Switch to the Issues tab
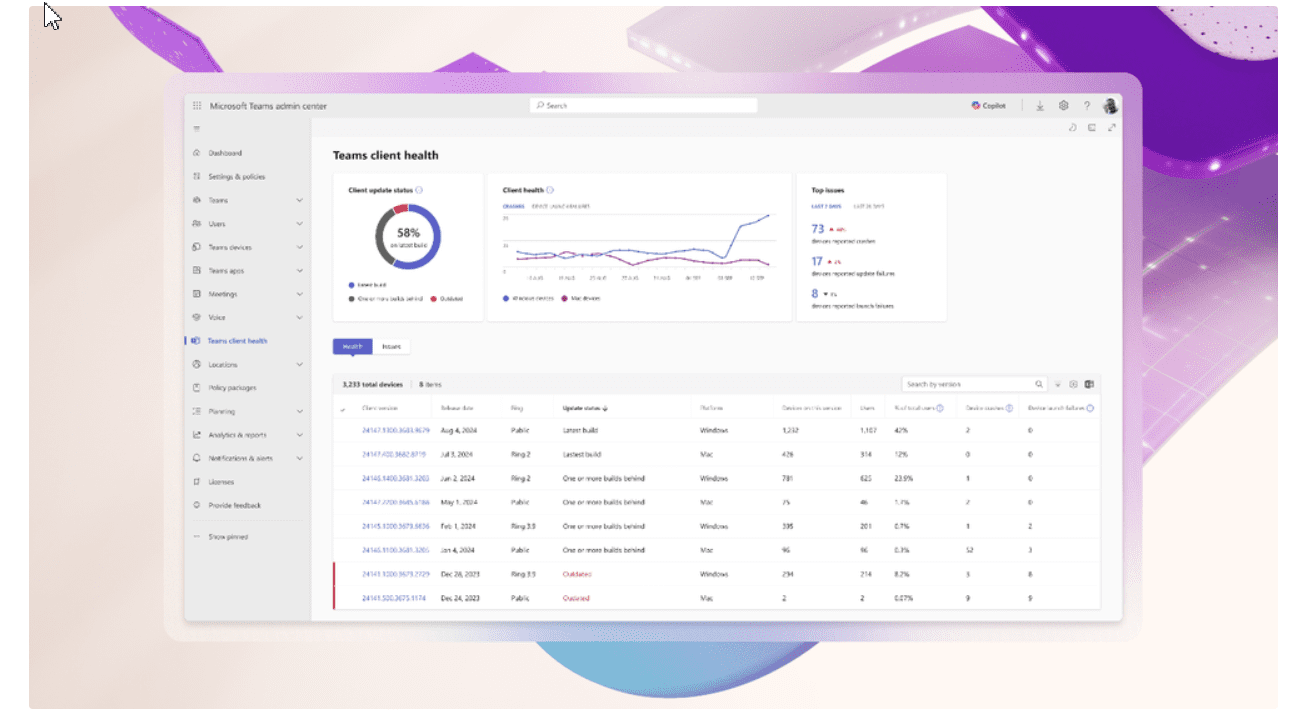 click(391, 347)
